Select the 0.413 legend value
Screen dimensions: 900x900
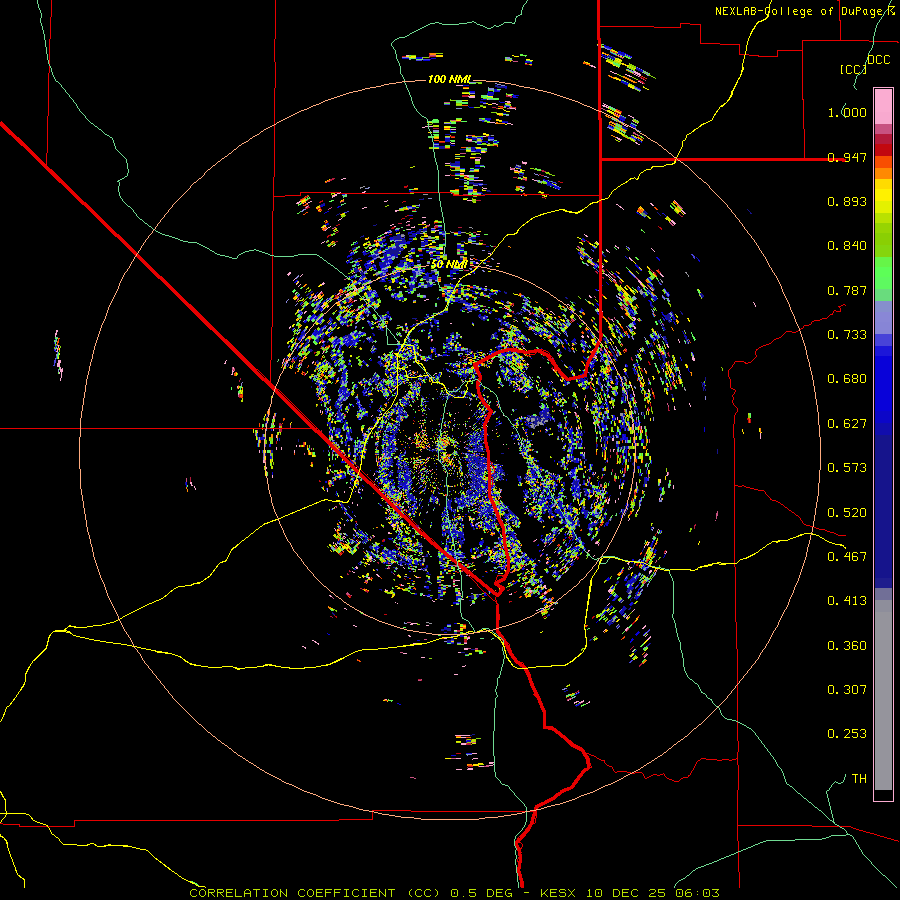point(847,601)
